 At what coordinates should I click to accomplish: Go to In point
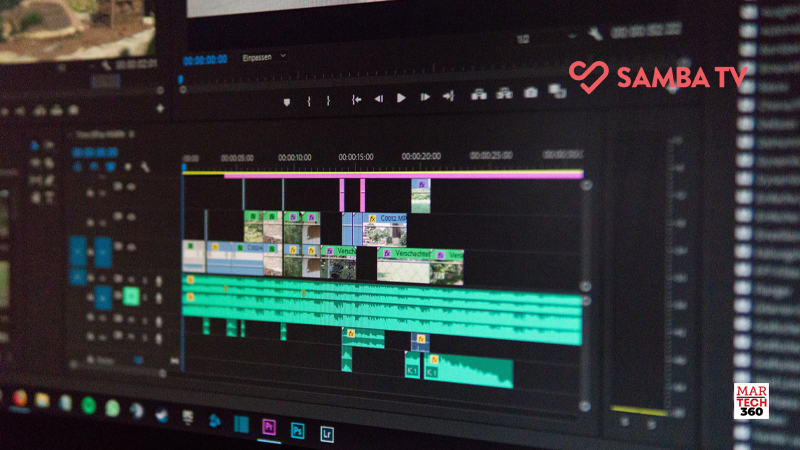coord(356,99)
